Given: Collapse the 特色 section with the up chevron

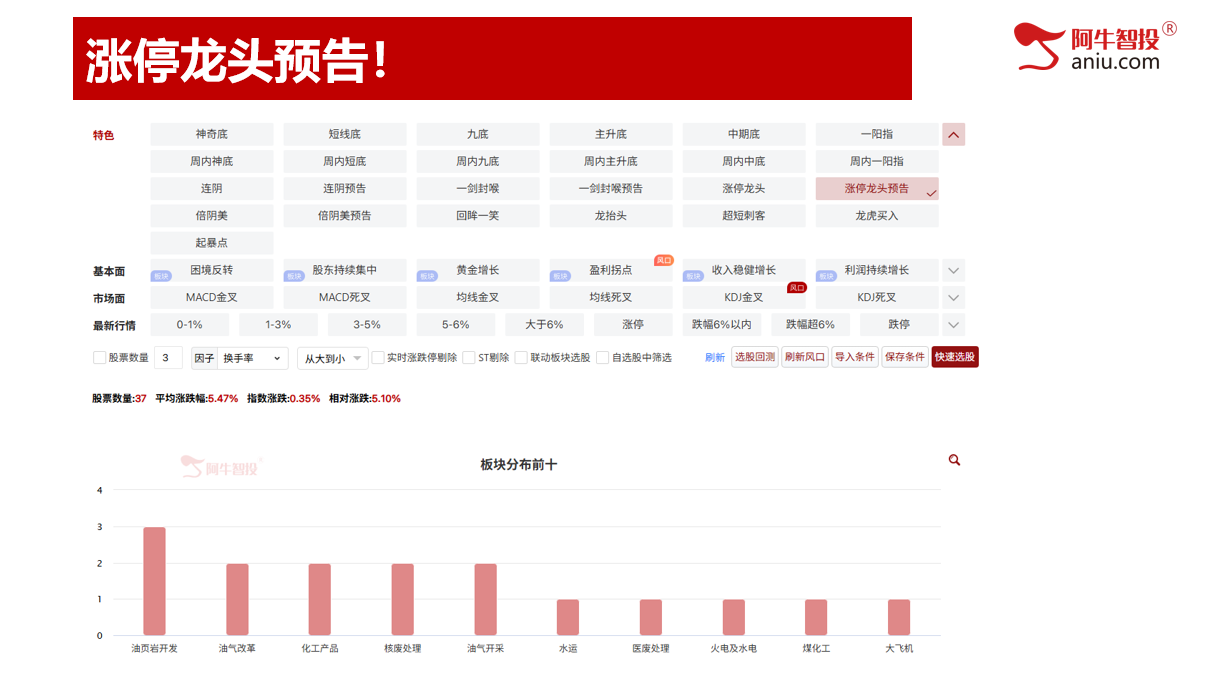Looking at the screenshot, I should click(x=953, y=134).
